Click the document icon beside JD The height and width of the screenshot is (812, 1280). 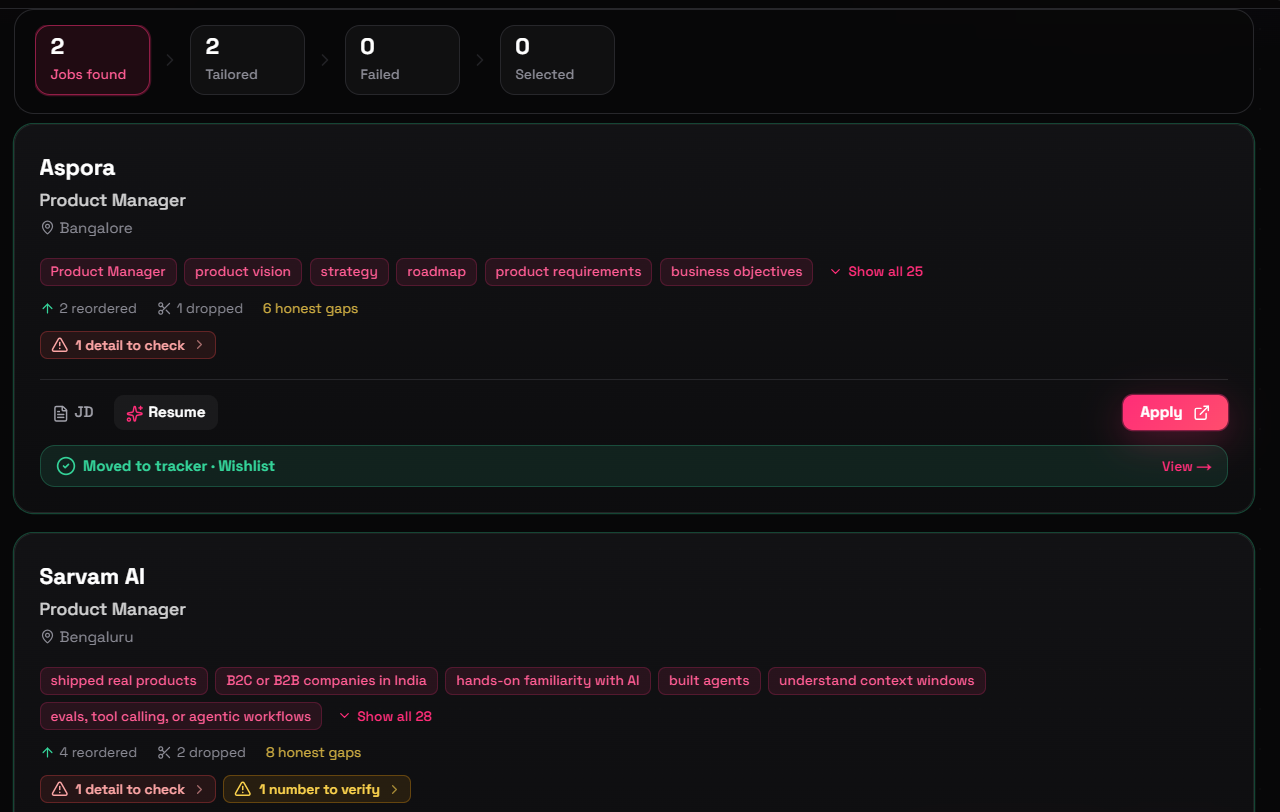[61, 413]
